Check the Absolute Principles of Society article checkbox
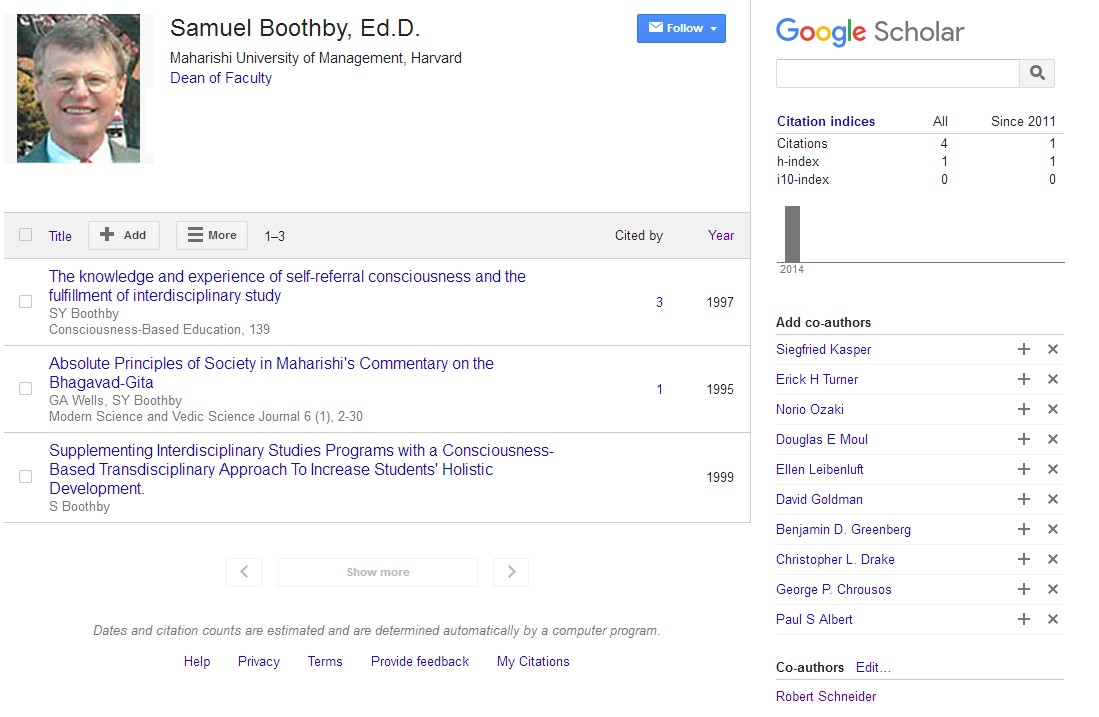 tap(25, 388)
